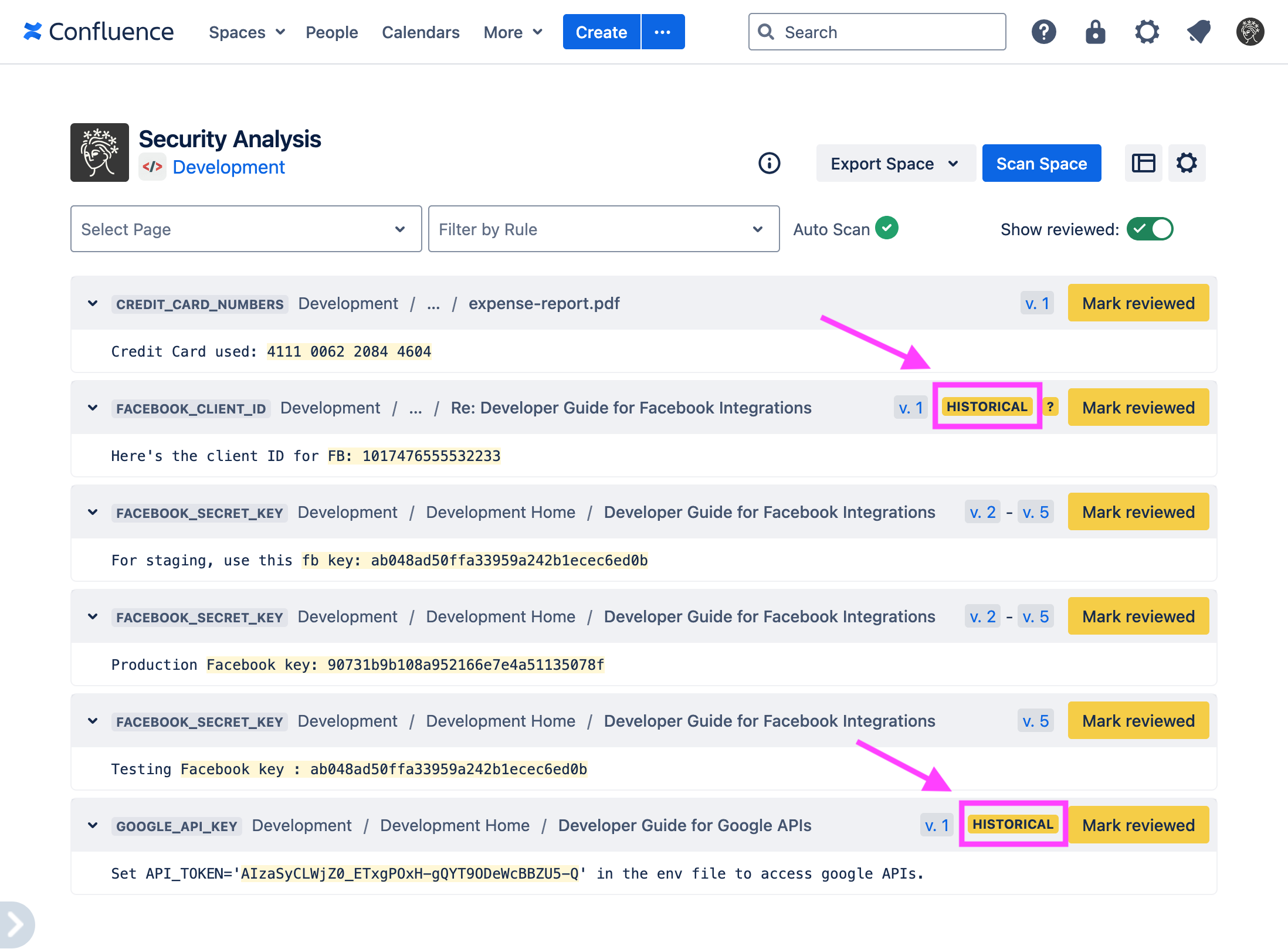Image resolution: width=1288 pixels, height=949 pixels.
Task: Open the Spaces menu
Action: [x=246, y=32]
